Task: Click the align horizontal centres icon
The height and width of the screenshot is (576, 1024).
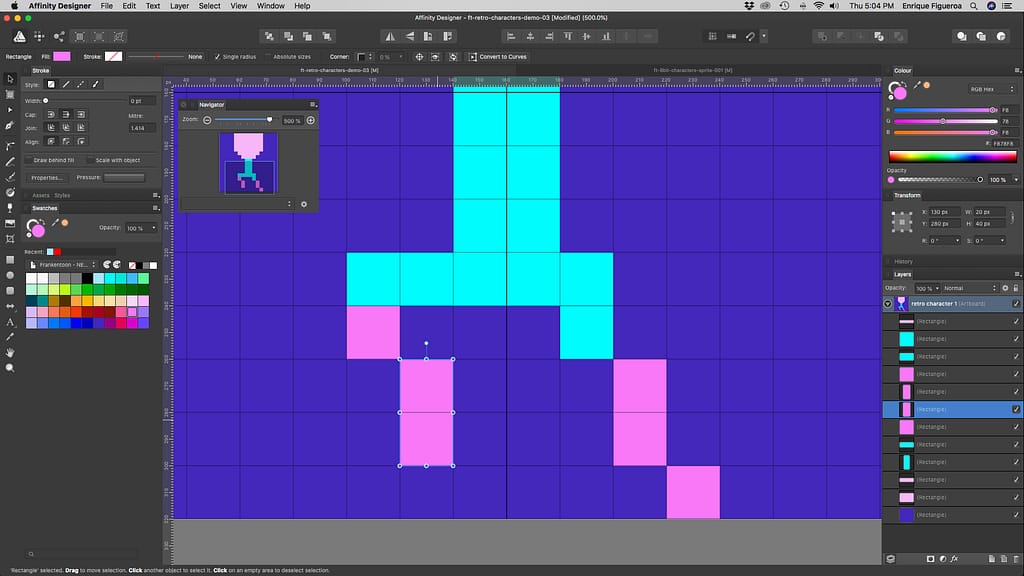Action: pyautogui.click(x=530, y=37)
